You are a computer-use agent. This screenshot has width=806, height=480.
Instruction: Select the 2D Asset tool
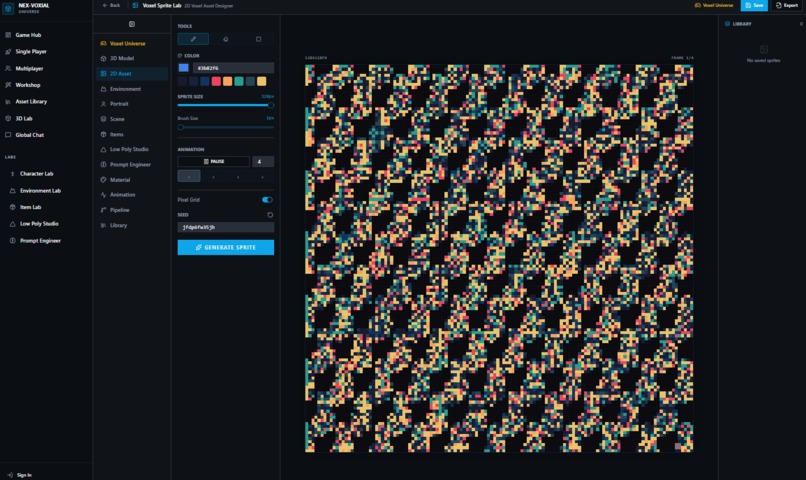[x=132, y=73]
